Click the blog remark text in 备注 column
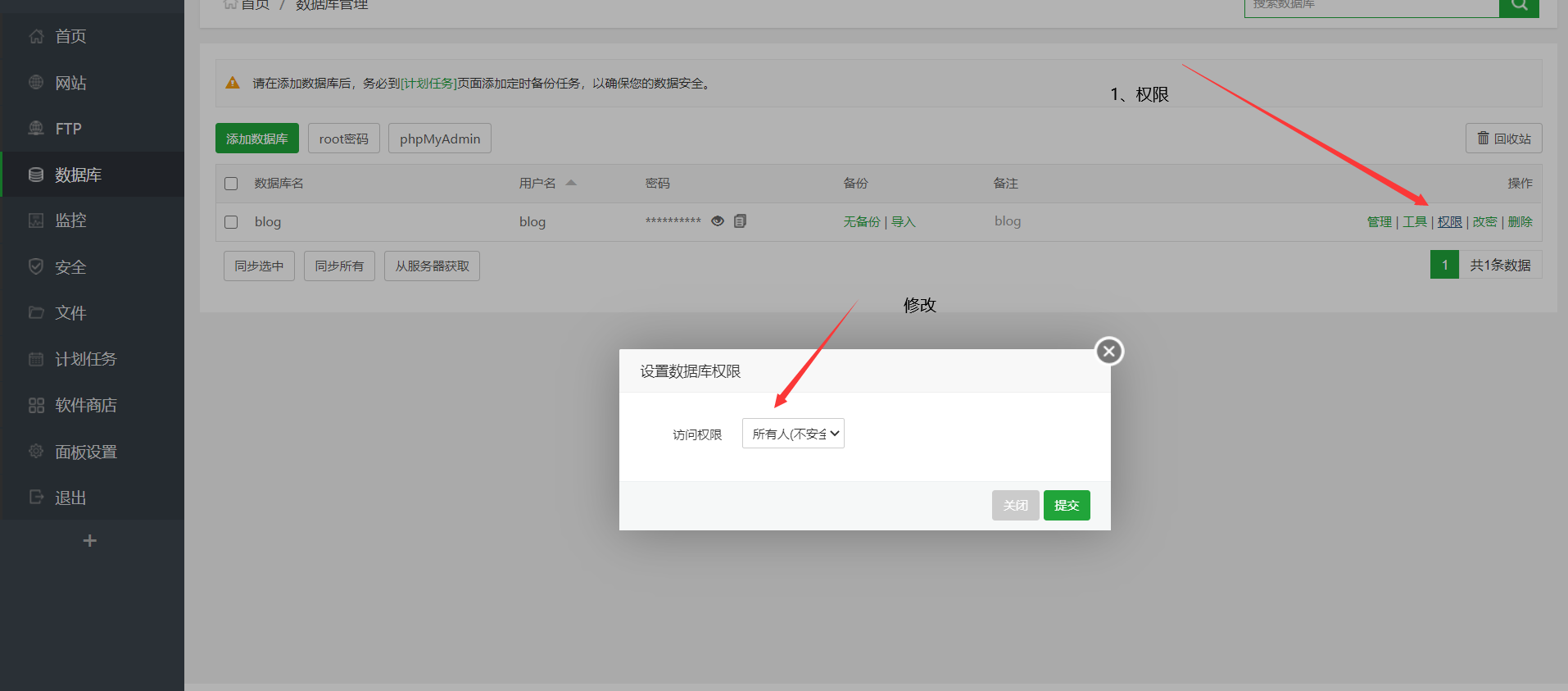The width and height of the screenshot is (1568, 691). (1008, 221)
